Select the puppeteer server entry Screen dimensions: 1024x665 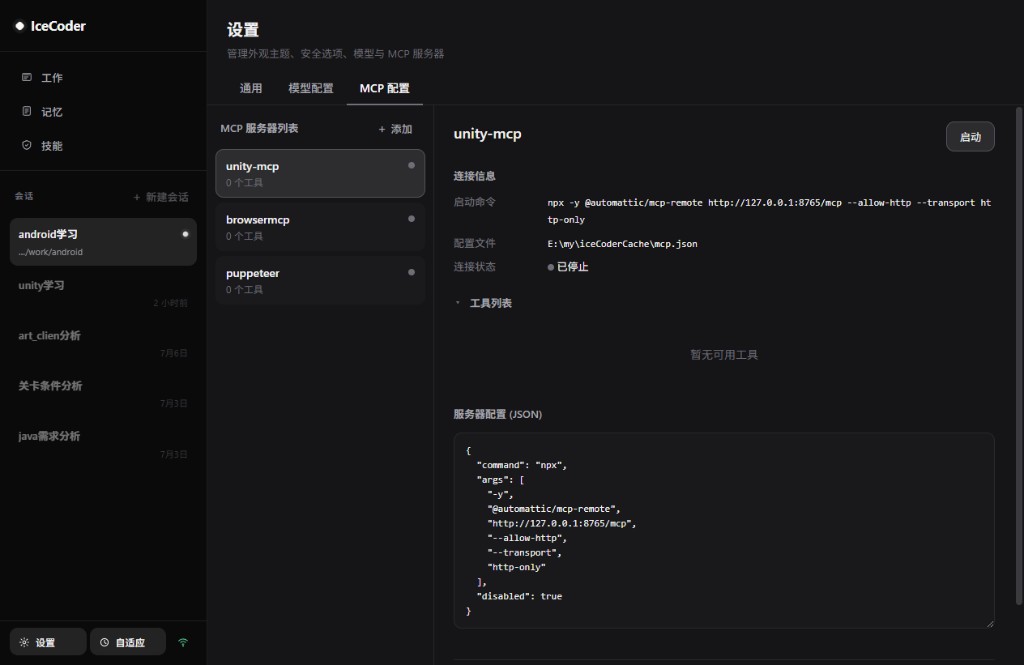click(320, 281)
